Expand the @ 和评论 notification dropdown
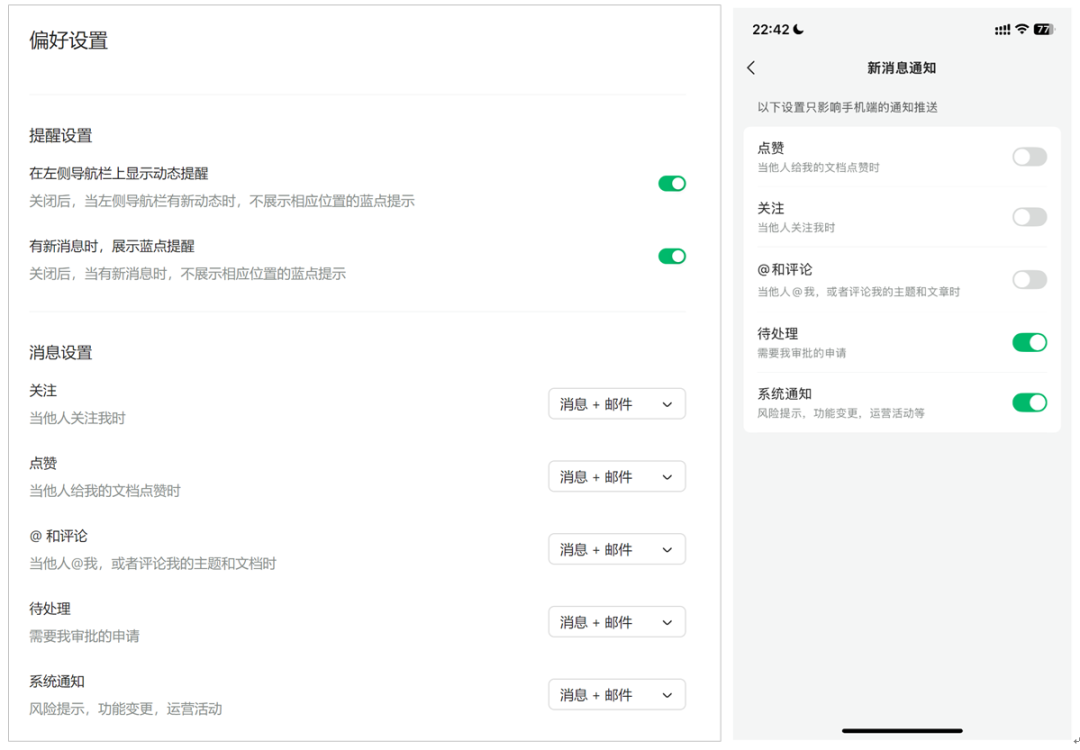Viewport: 1080px width, 750px height. [616, 548]
